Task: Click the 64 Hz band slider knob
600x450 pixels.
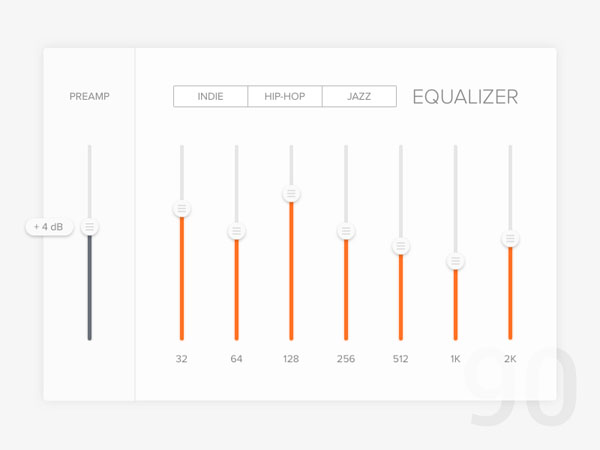Action: pos(236,231)
